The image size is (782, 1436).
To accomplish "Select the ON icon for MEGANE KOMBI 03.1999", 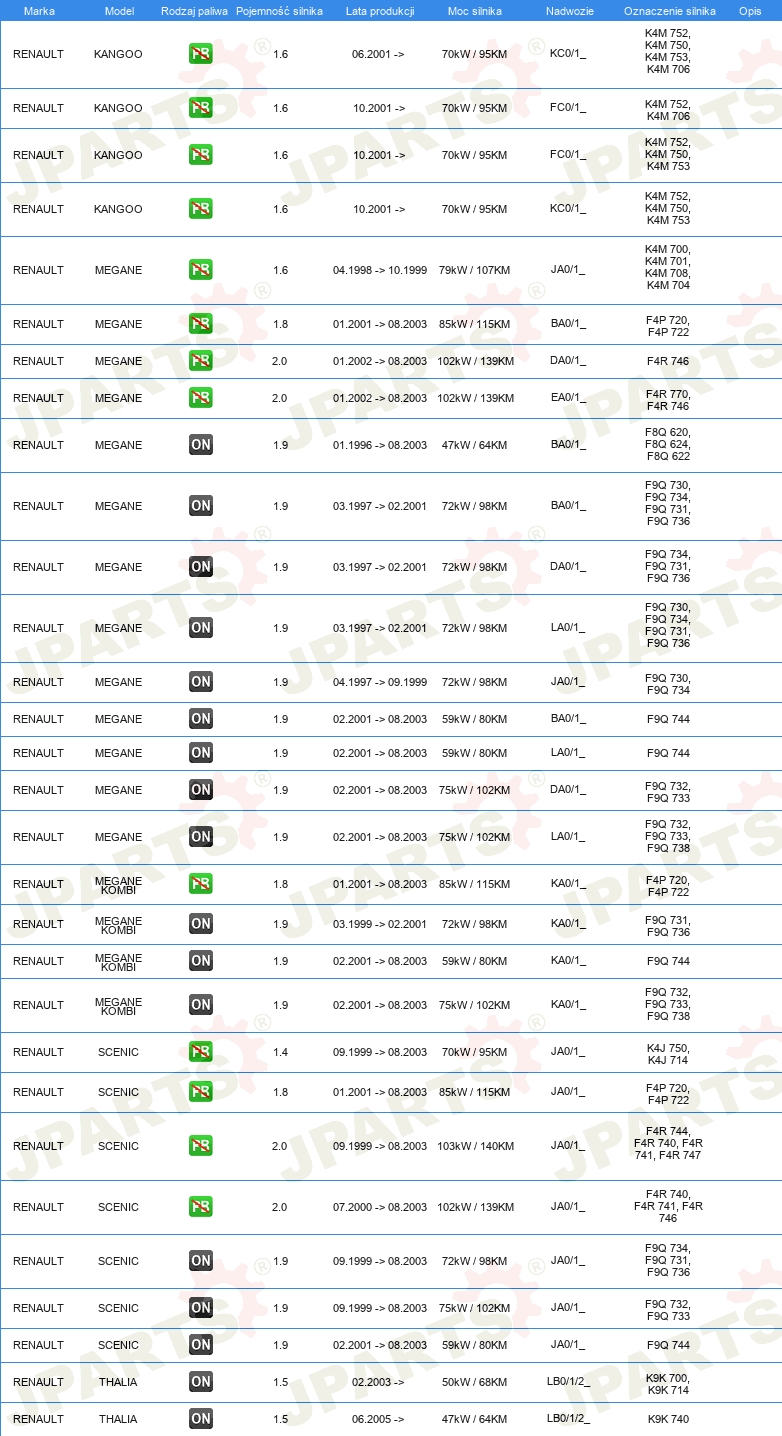I will (x=201, y=924).
